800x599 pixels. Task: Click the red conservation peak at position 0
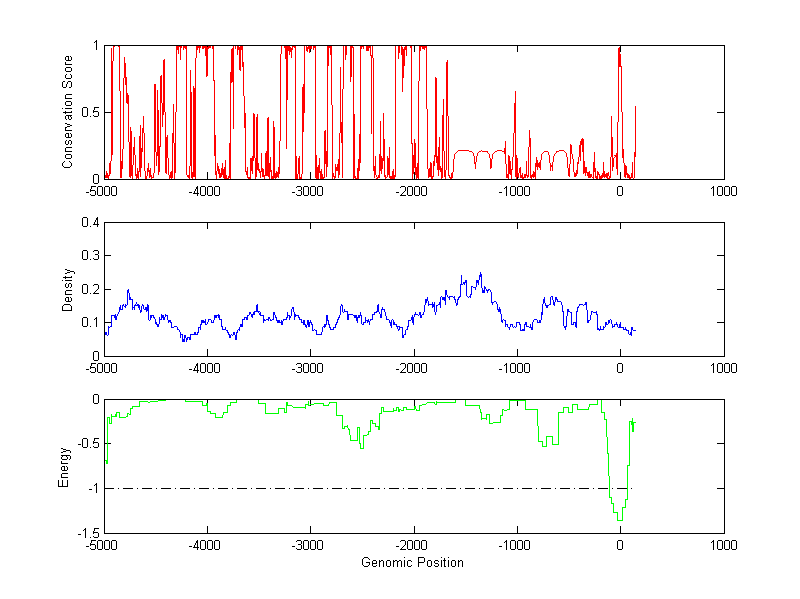[619, 50]
